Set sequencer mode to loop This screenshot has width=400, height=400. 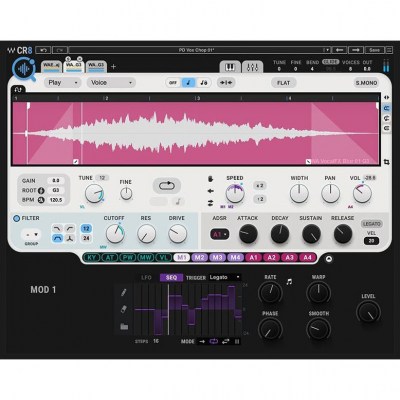pos(213,341)
